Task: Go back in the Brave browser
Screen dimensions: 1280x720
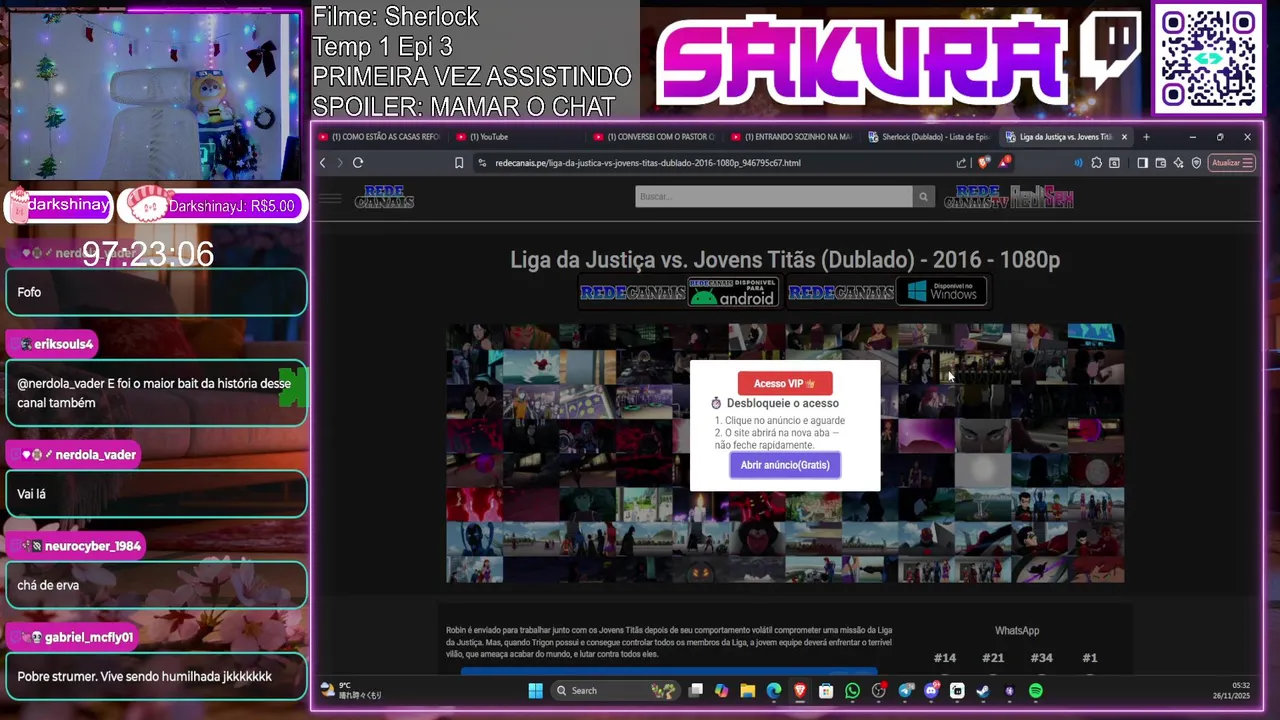Action: click(x=322, y=163)
